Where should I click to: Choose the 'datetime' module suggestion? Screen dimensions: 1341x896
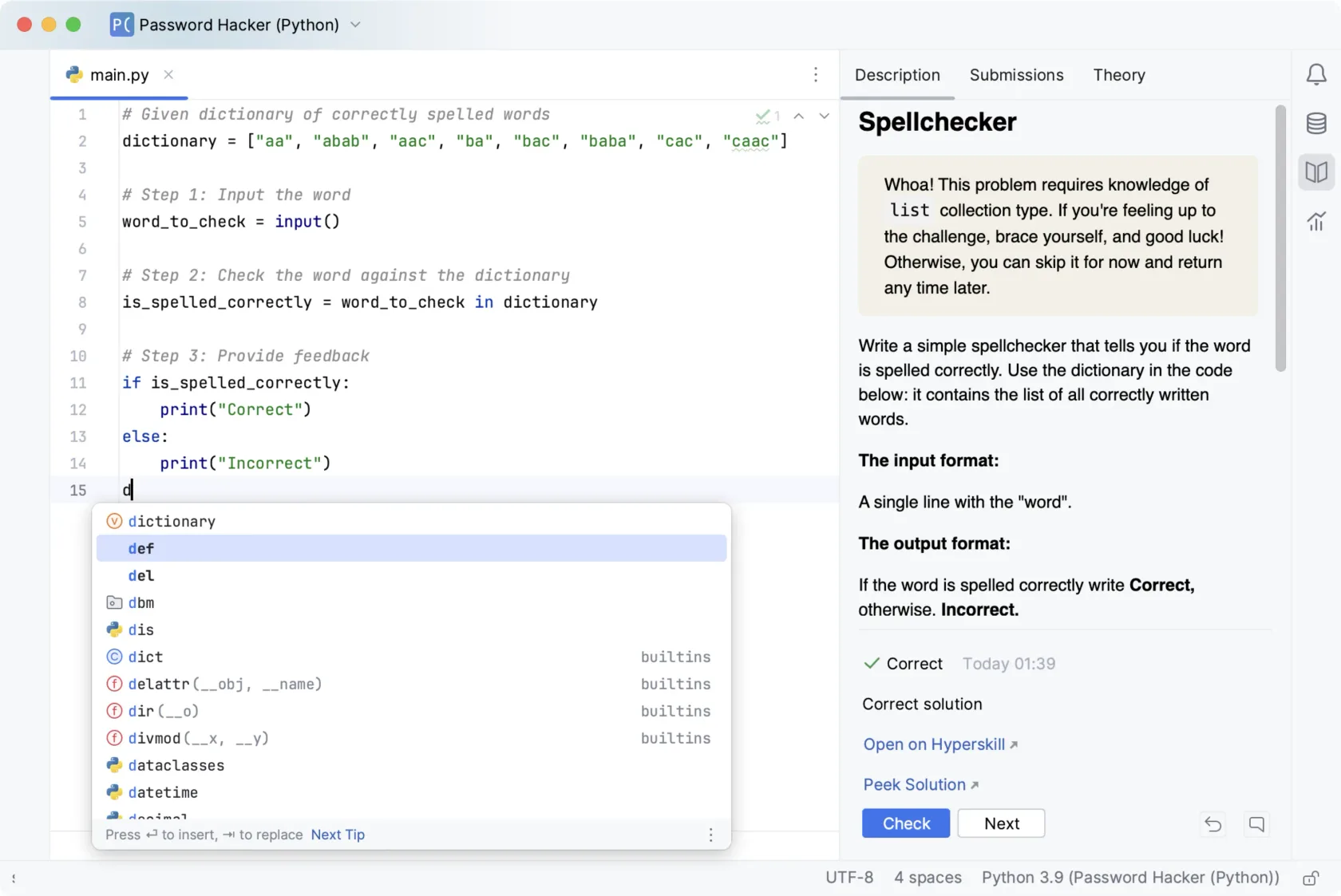[x=411, y=792]
